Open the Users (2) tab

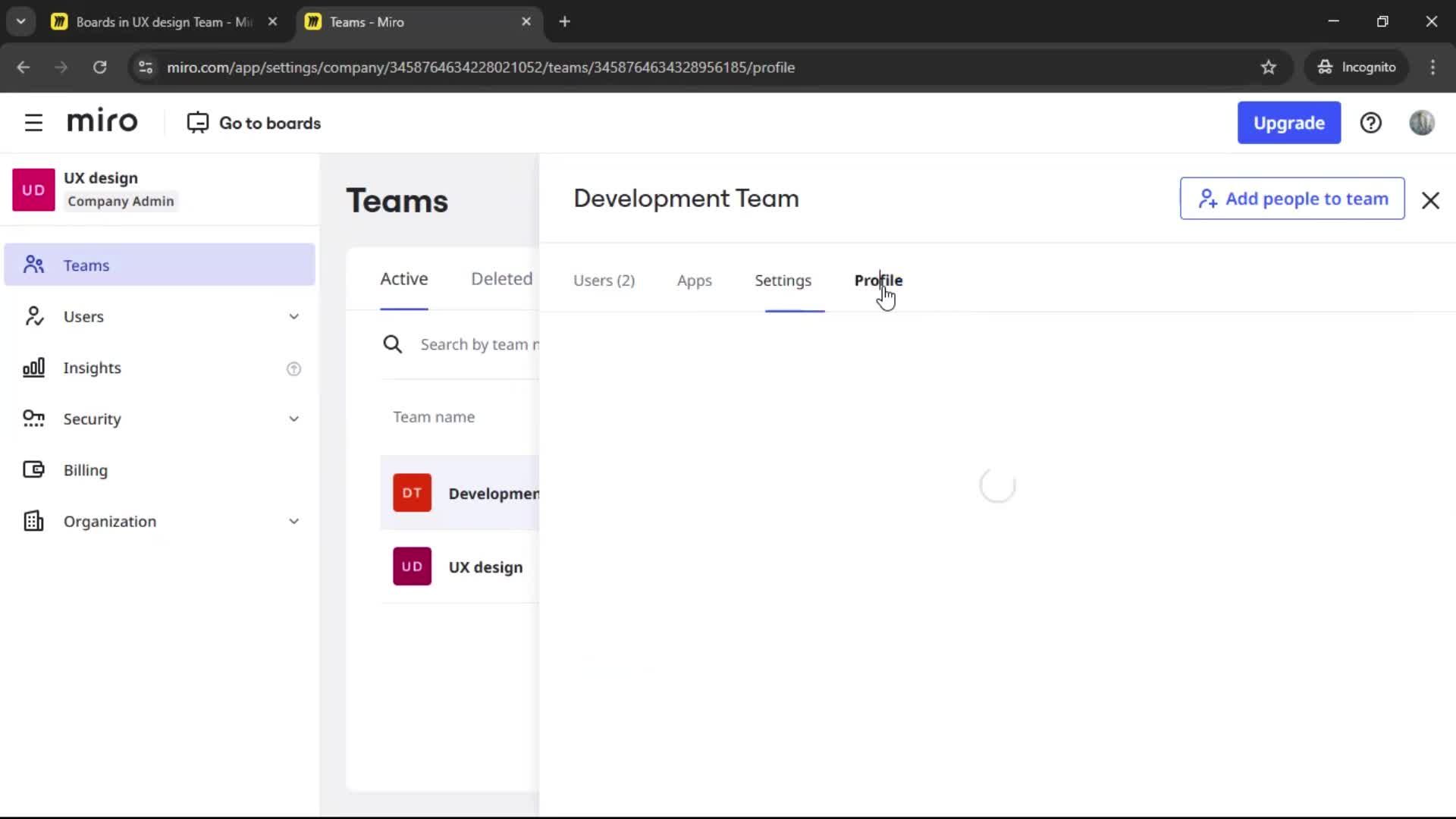pos(604,281)
